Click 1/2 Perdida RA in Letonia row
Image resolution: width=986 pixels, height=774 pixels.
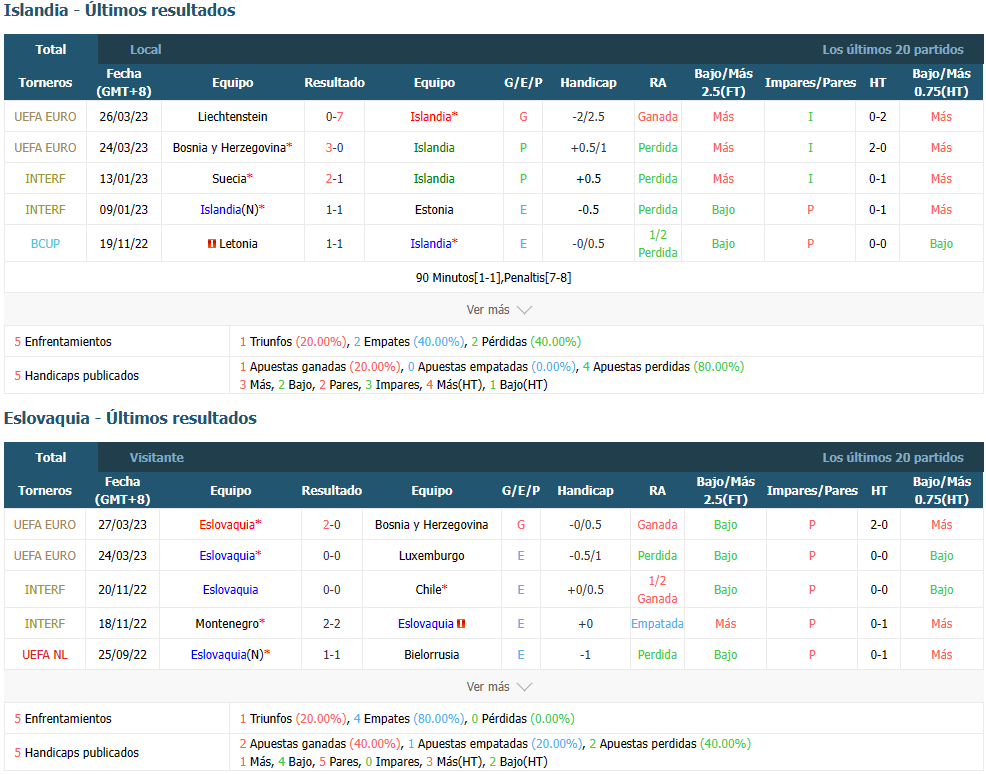tap(658, 243)
